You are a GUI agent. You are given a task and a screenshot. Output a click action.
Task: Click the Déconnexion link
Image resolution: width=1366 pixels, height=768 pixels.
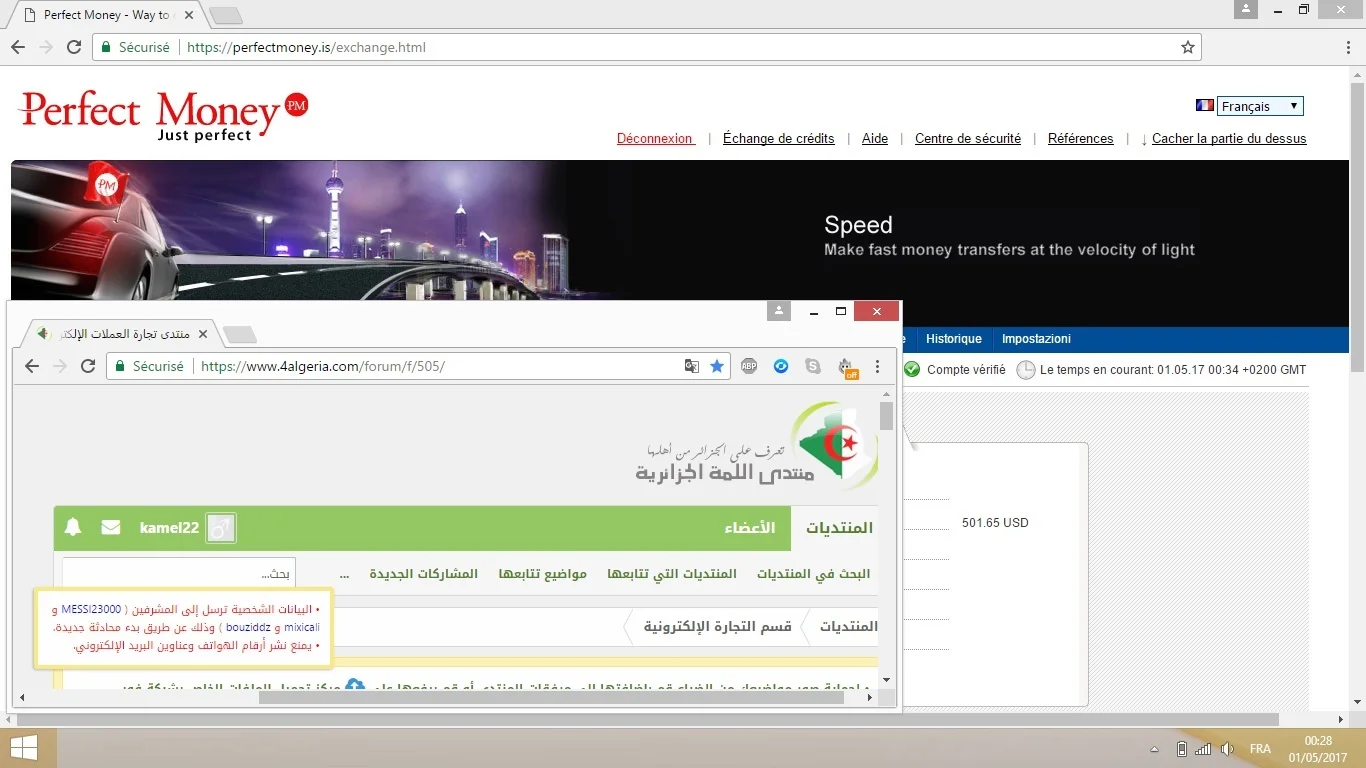pyautogui.click(x=655, y=139)
